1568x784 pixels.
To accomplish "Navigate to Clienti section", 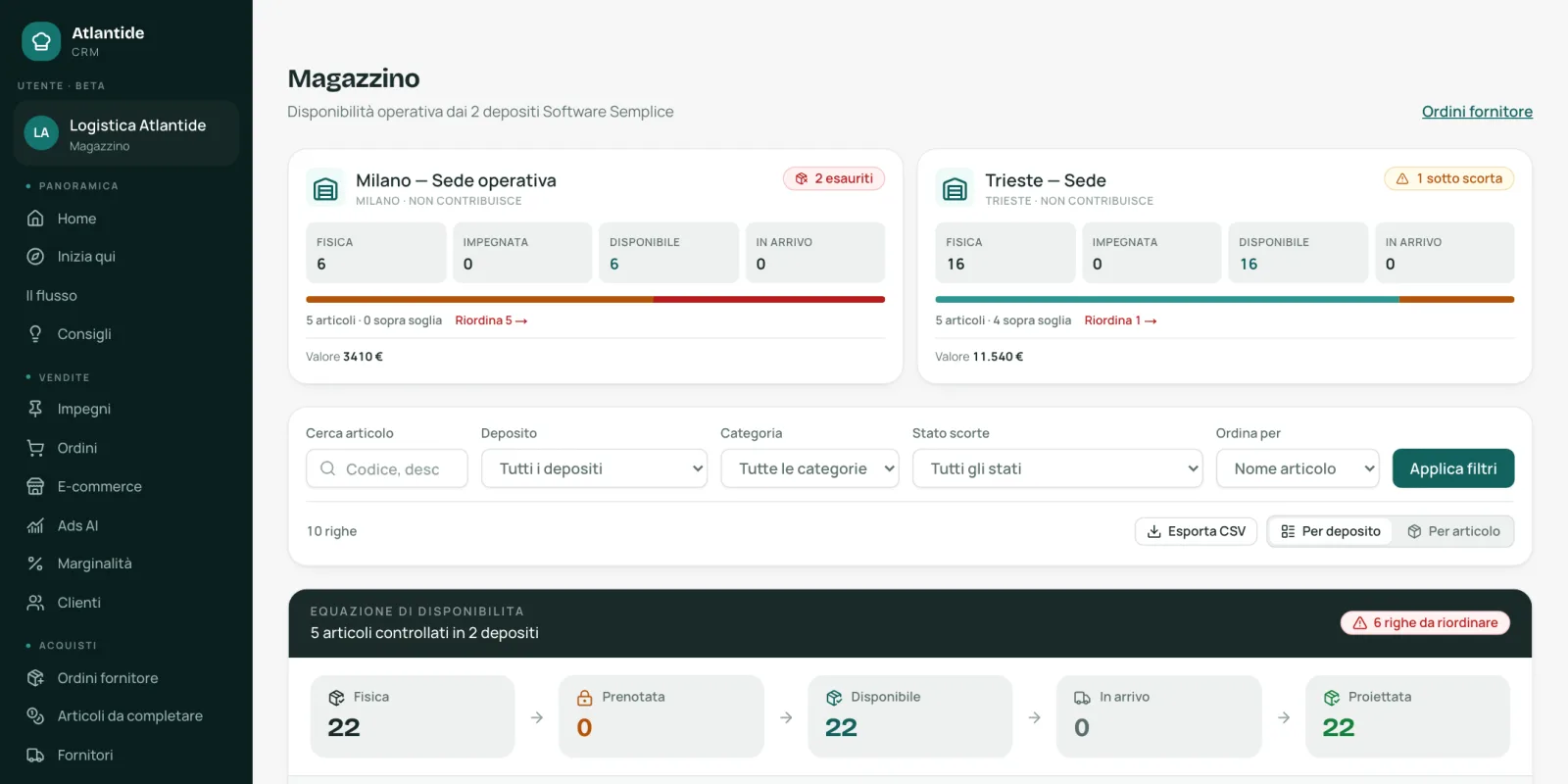I will [x=126, y=603].
